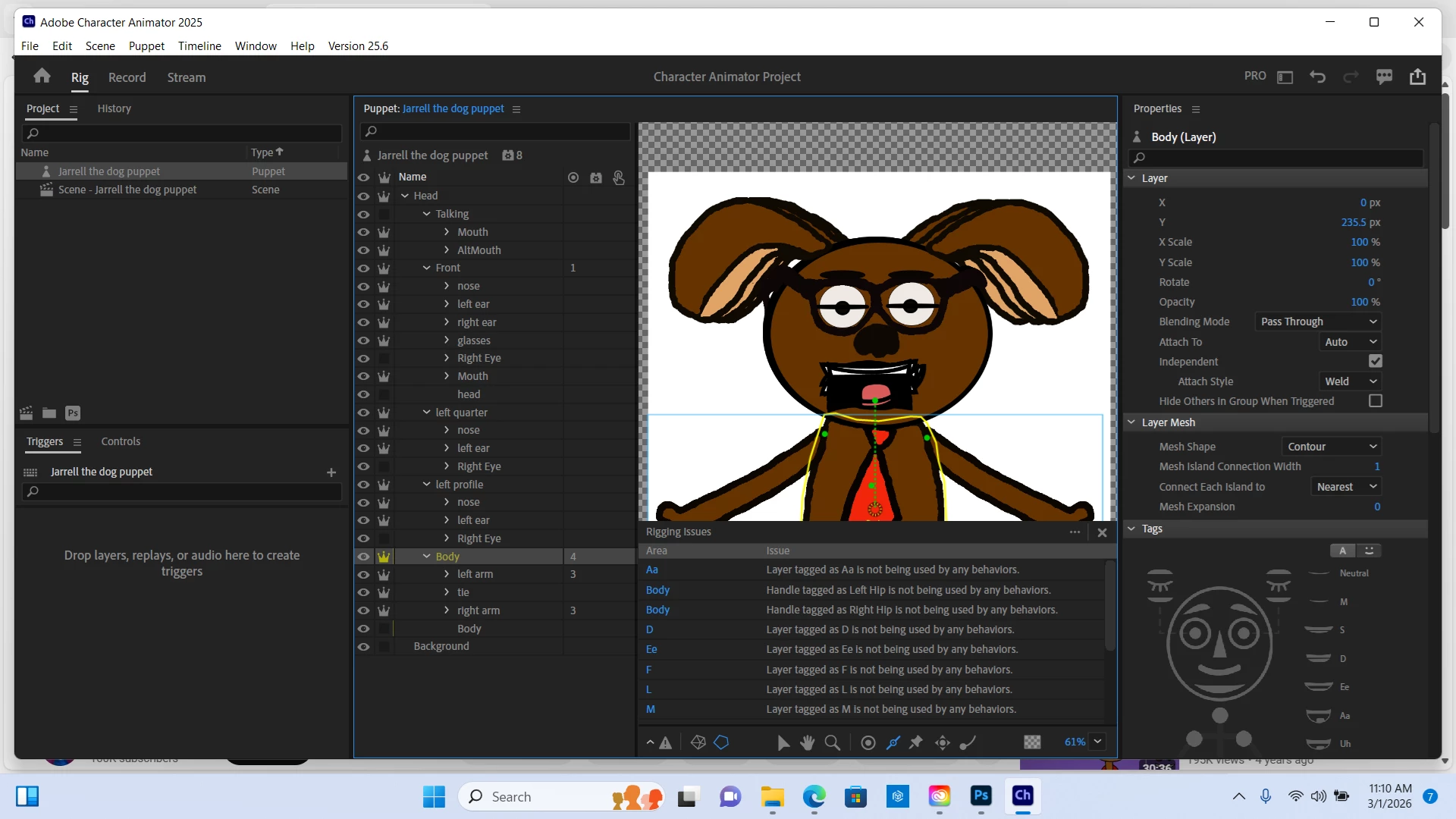Hide the Background layer with eye icon
This screenshot has width=1456, height=819.
point(363,647)
